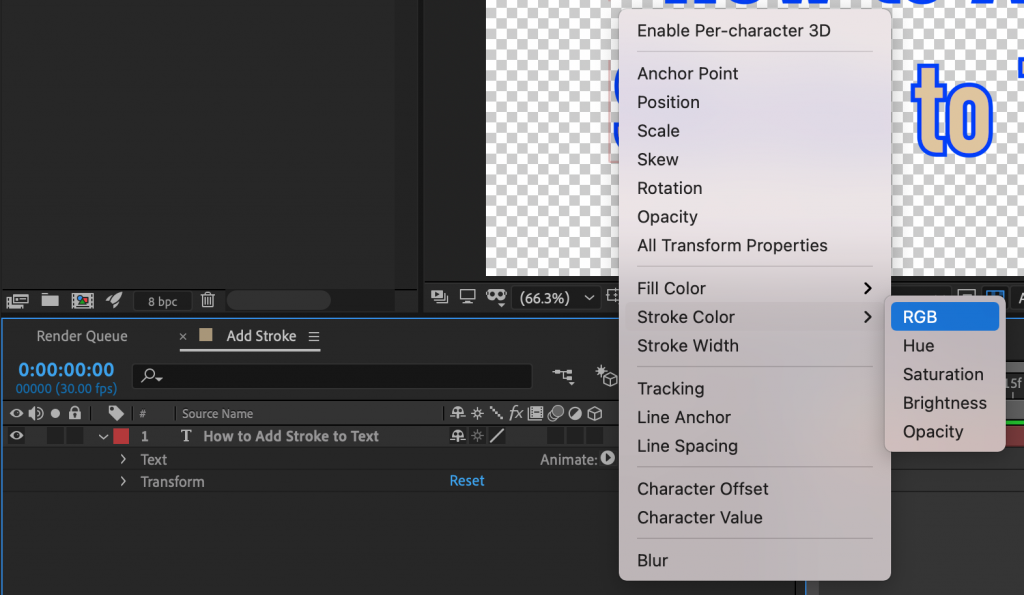The image size is (1024, 595).
Task: Click the 3D layer cube column header
Action: 594,413
